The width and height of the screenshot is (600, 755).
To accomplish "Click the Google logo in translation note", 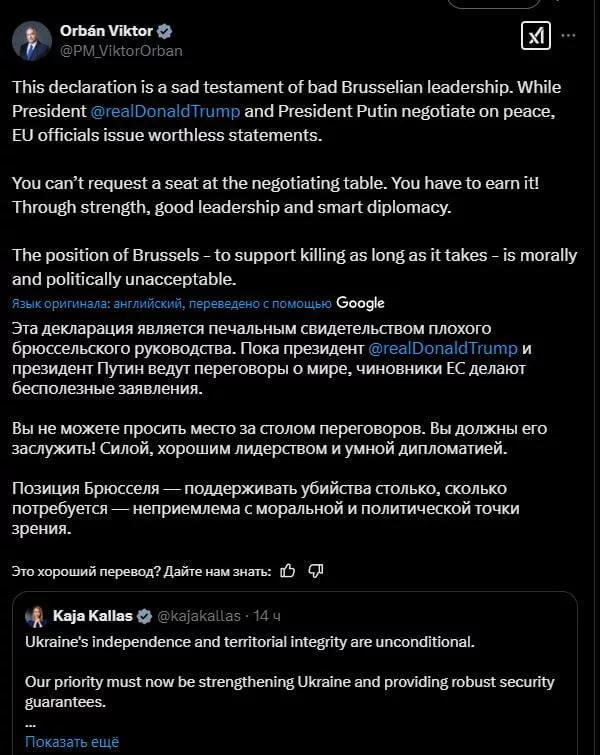I will [x=360, y=303].
